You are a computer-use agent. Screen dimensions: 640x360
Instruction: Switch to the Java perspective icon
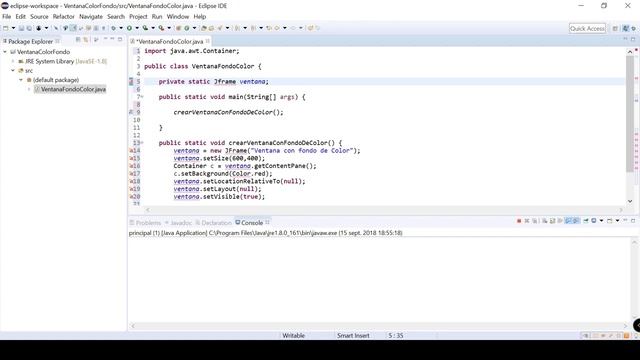626,28
